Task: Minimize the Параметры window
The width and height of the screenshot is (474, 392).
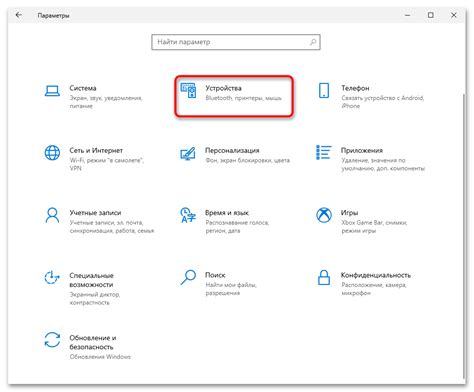Action: click(407, 15)
